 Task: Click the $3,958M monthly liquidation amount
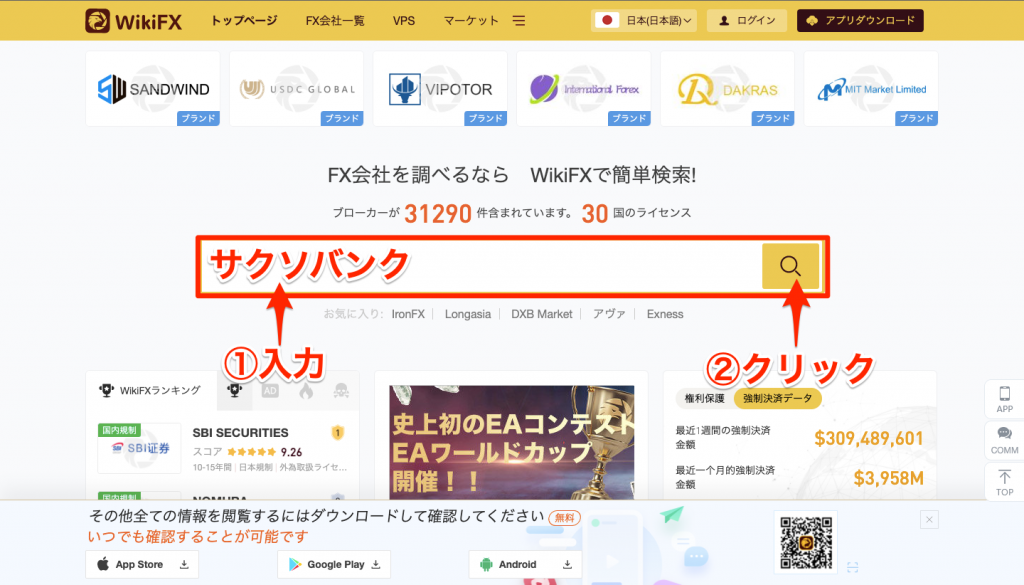click(889, 478)
